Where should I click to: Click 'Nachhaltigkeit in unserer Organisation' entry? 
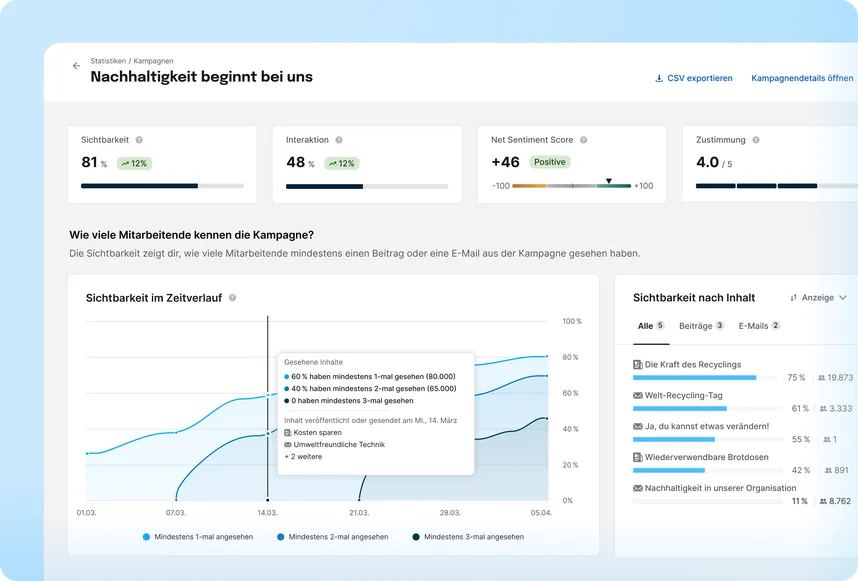pos(721,488)
